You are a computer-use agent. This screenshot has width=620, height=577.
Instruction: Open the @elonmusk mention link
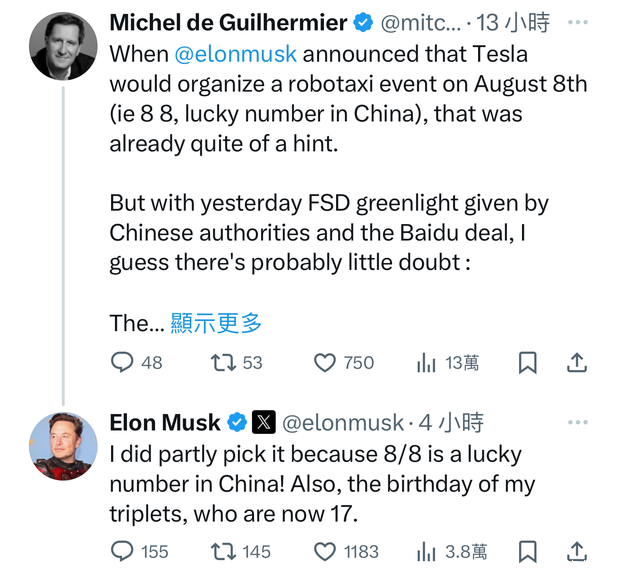[236, 53]
